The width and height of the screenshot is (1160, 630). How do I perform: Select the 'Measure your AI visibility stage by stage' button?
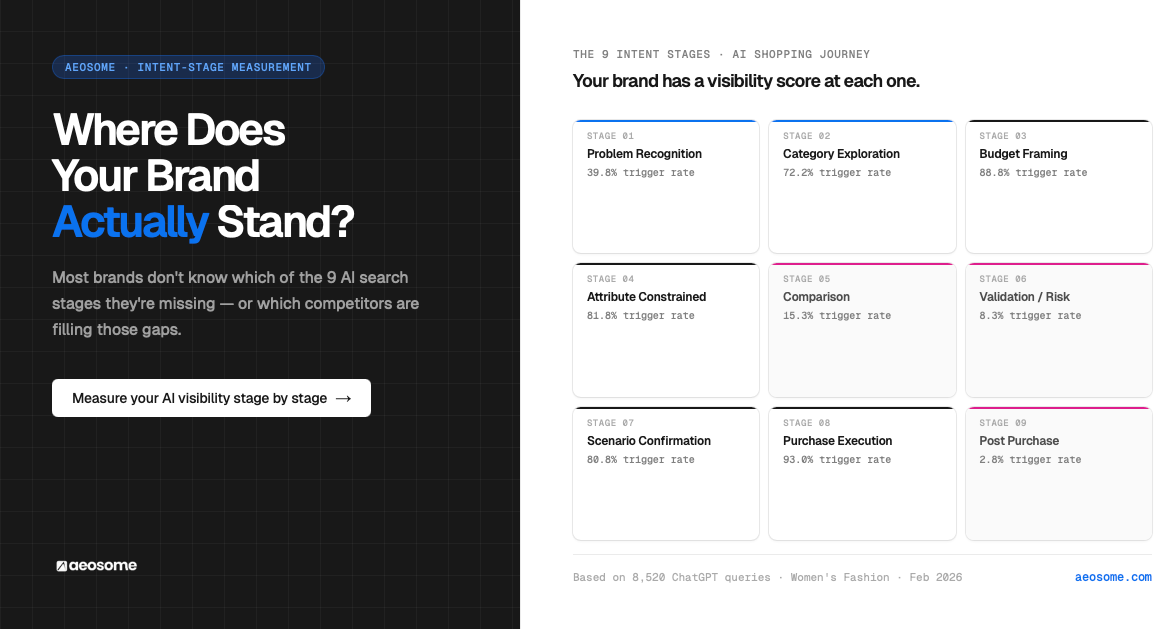[x=211, y=398]
